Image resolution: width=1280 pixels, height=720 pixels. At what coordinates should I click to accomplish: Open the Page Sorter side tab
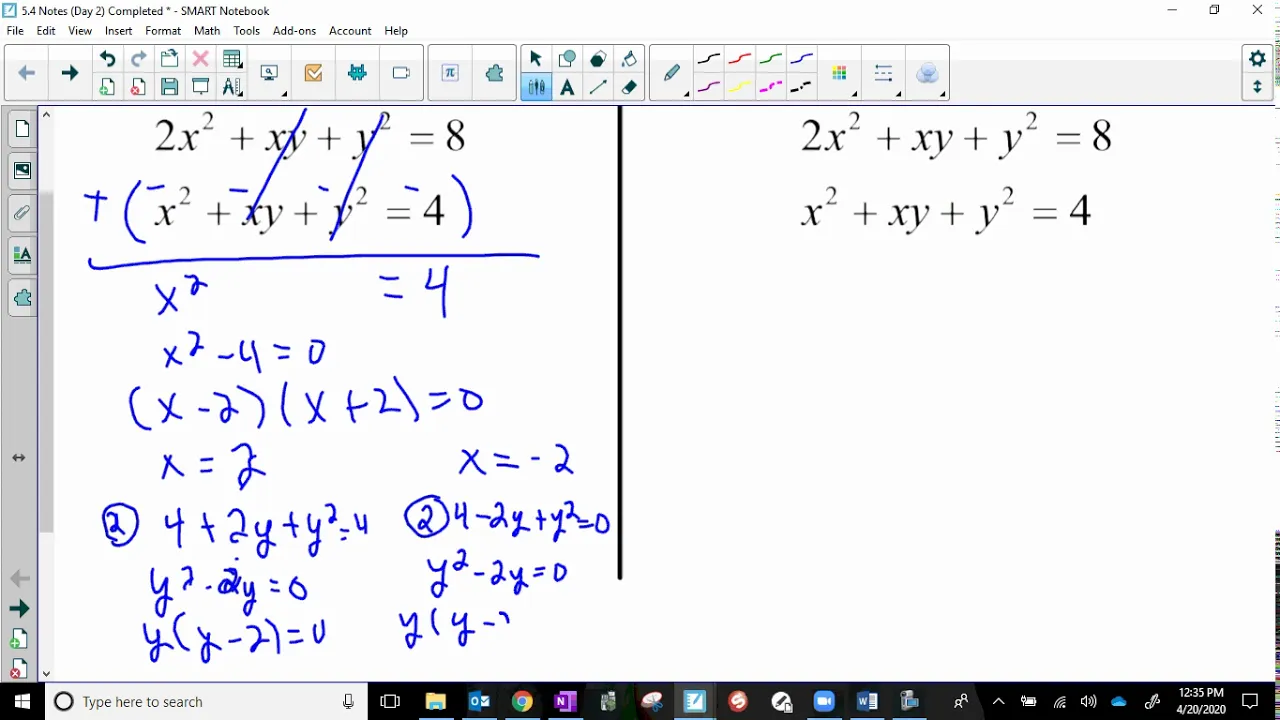22,129
